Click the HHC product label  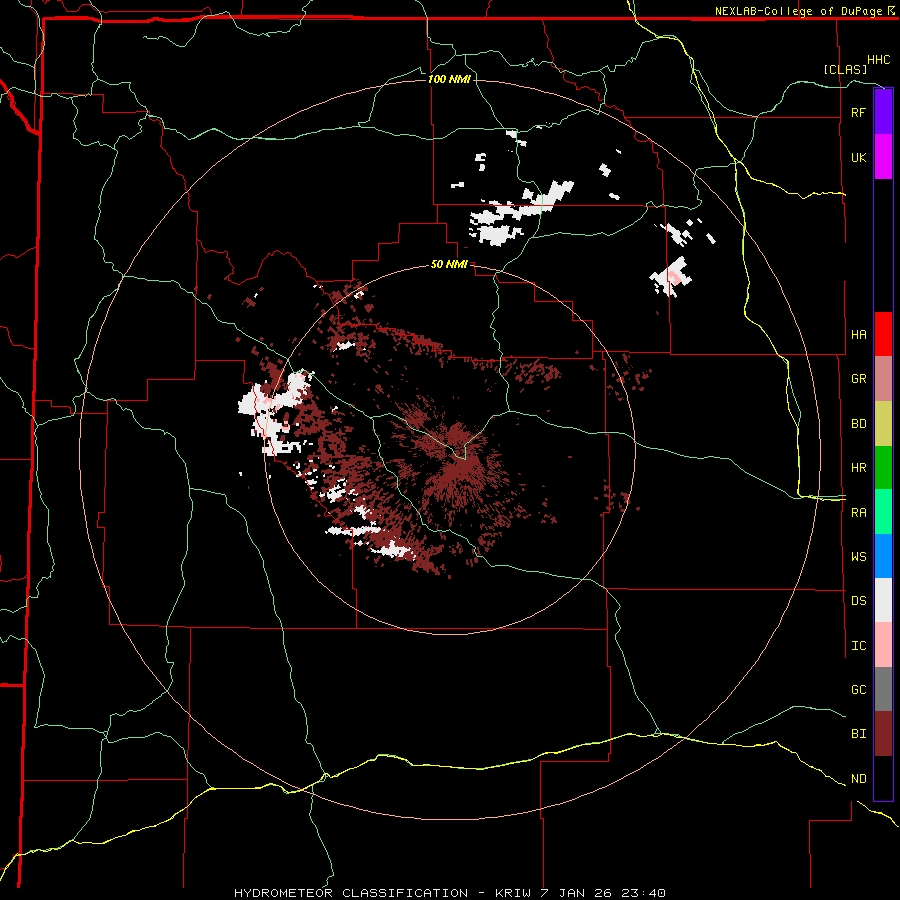point(879,60)
